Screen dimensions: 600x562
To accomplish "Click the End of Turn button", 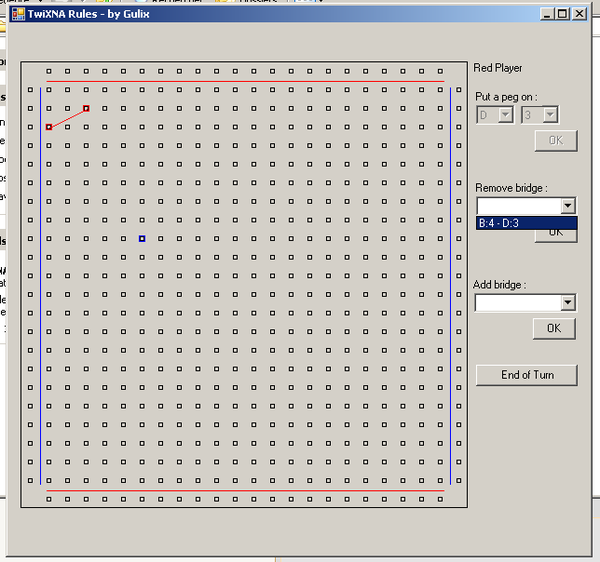I will click(527, 375).
